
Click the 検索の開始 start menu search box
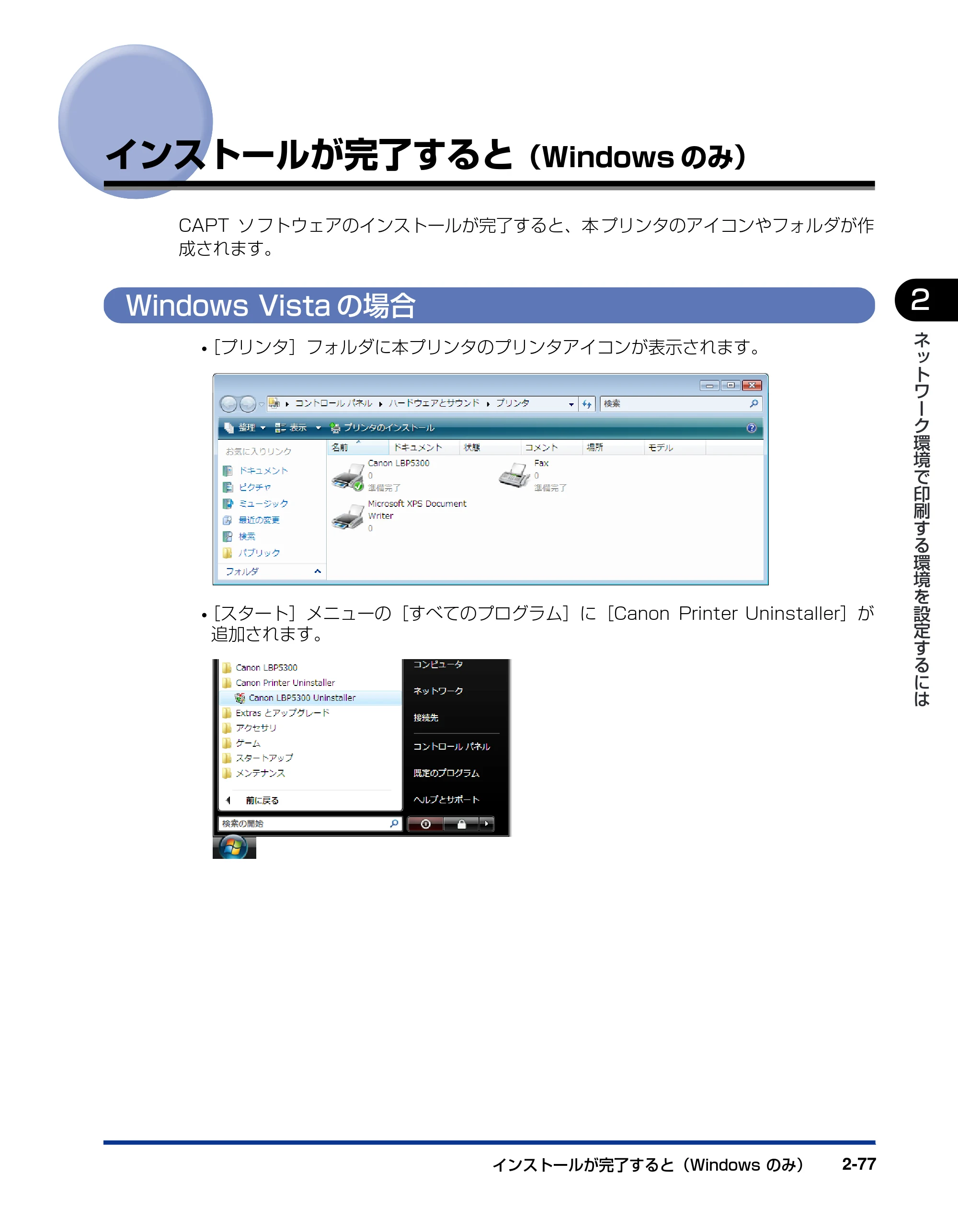pyautogui.click(x=310, y=823)
